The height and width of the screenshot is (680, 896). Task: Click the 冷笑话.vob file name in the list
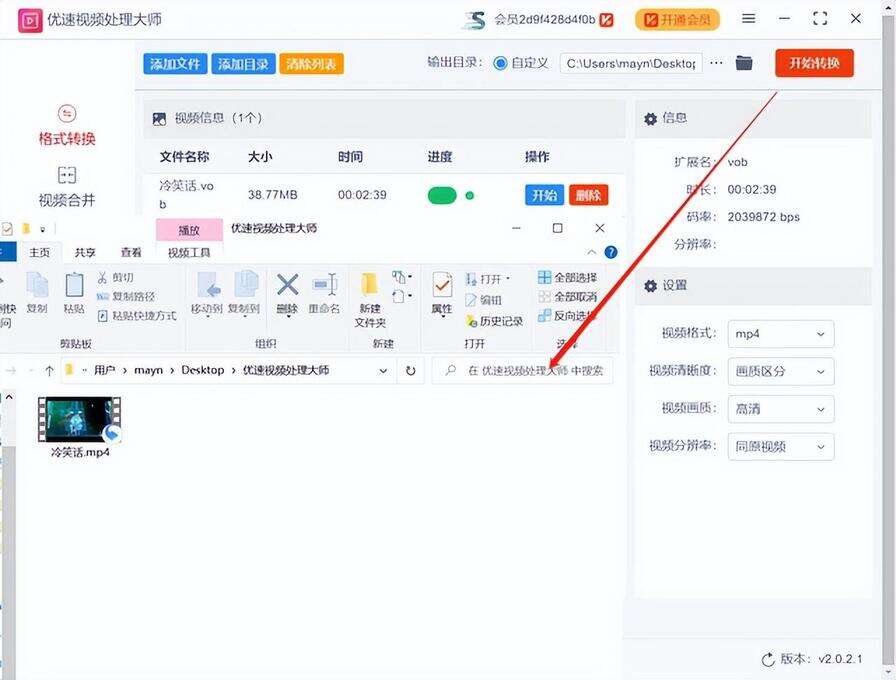point(186,194)
